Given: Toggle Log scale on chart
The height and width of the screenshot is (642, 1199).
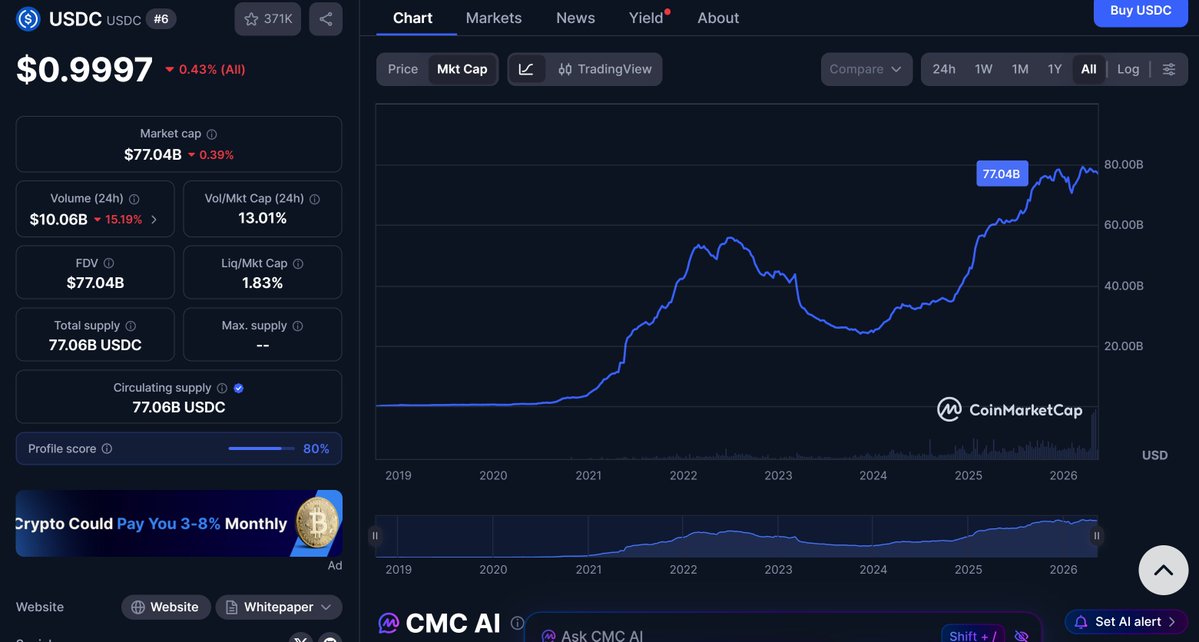Looking at the screenshot, I should (1128, 69).
